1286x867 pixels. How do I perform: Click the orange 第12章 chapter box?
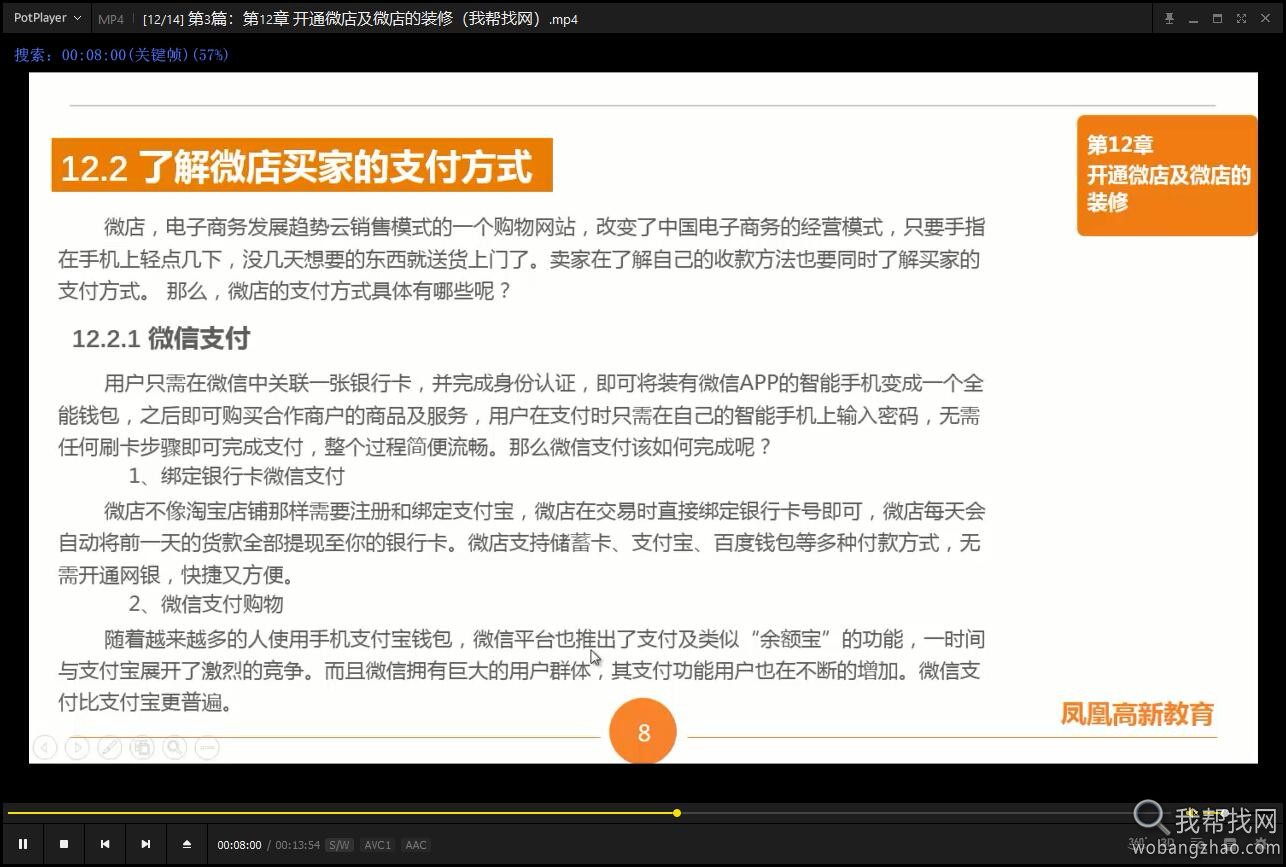coord(1166,175)
